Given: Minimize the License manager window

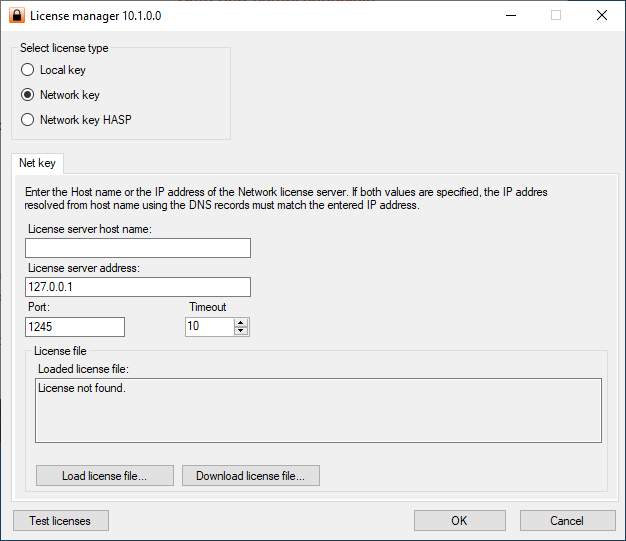Looking at the screenshot, I should tap(510, 16).
